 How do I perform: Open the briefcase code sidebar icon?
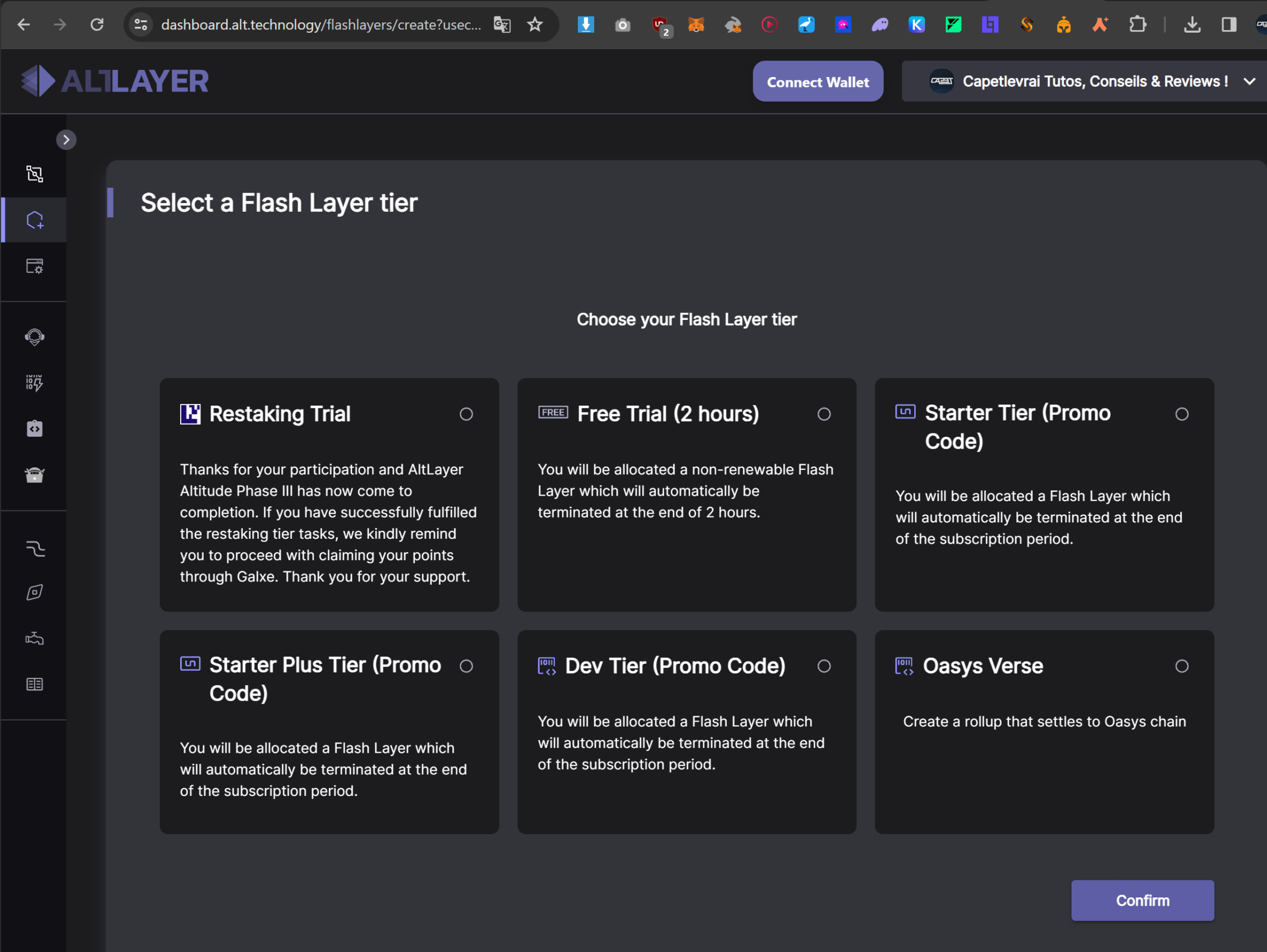[34, 429]
